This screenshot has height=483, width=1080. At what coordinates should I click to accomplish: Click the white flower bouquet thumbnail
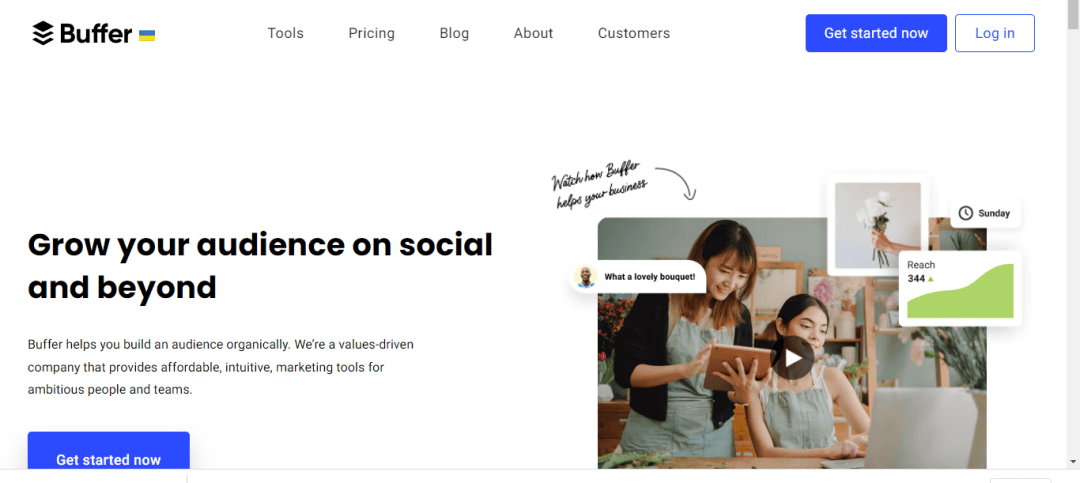878,225
